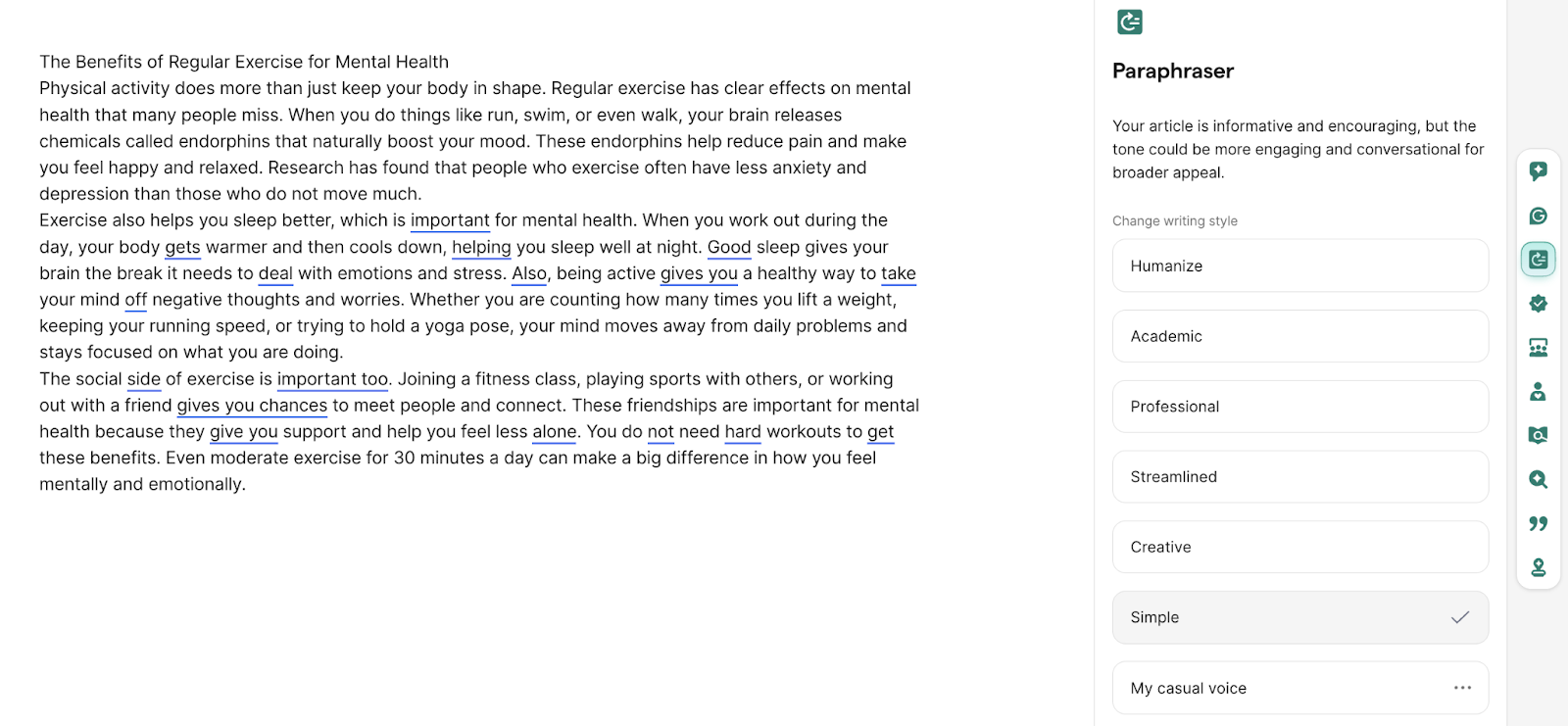Open the AI chat speech-bubble icon in sidebar
Viewport: 1568px width, 726px height.
click(x=1538, y=171)
